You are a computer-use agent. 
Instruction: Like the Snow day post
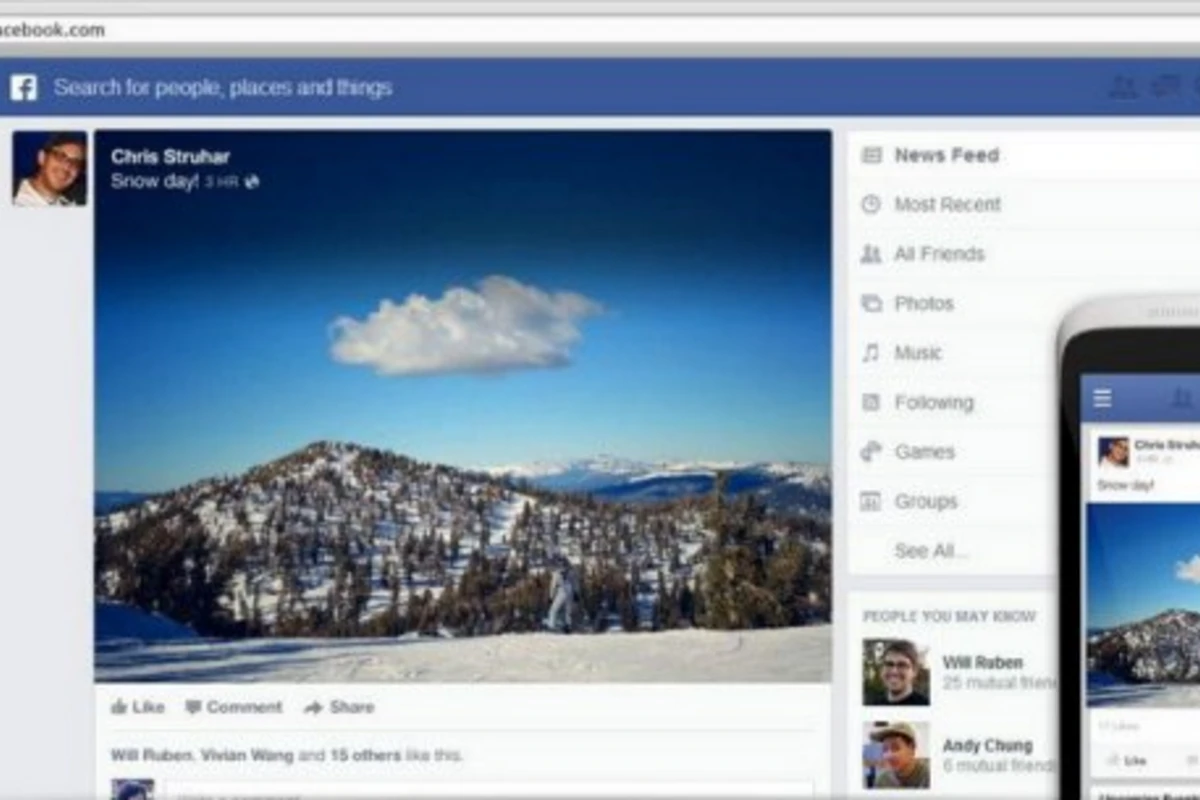[x=137, y=707]
